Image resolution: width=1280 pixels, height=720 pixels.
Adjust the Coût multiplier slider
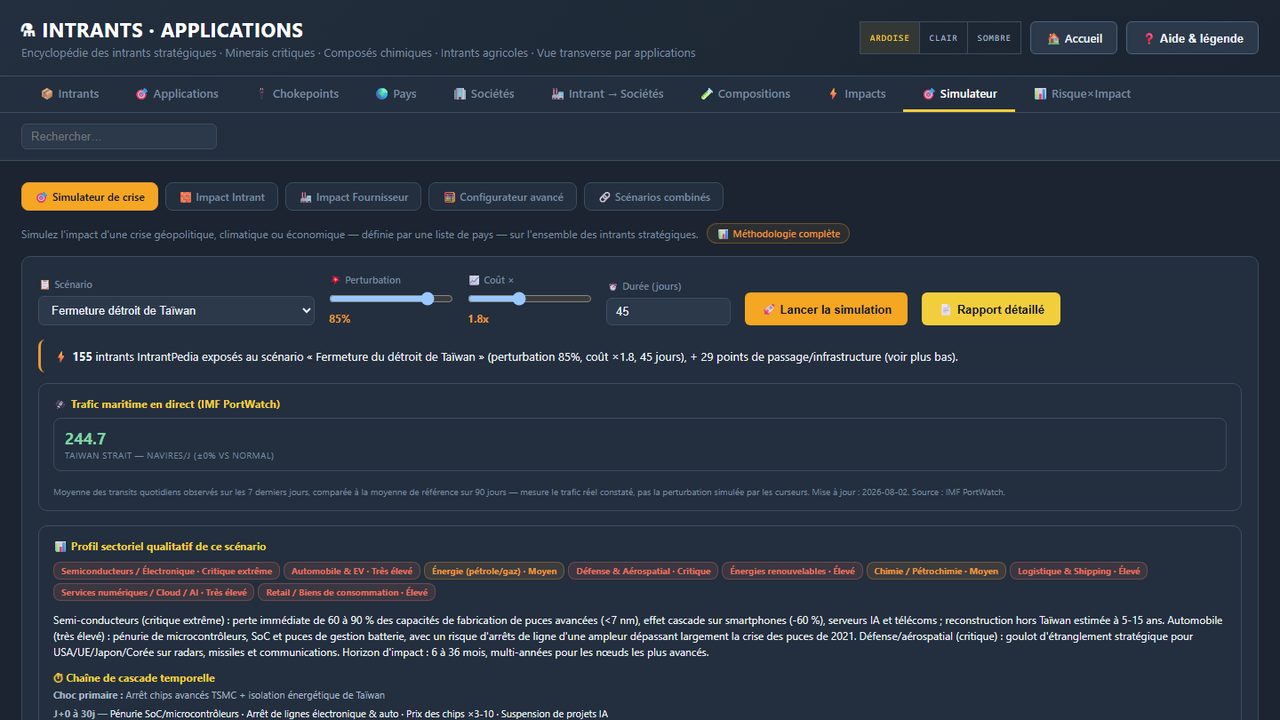coord(529,298)
